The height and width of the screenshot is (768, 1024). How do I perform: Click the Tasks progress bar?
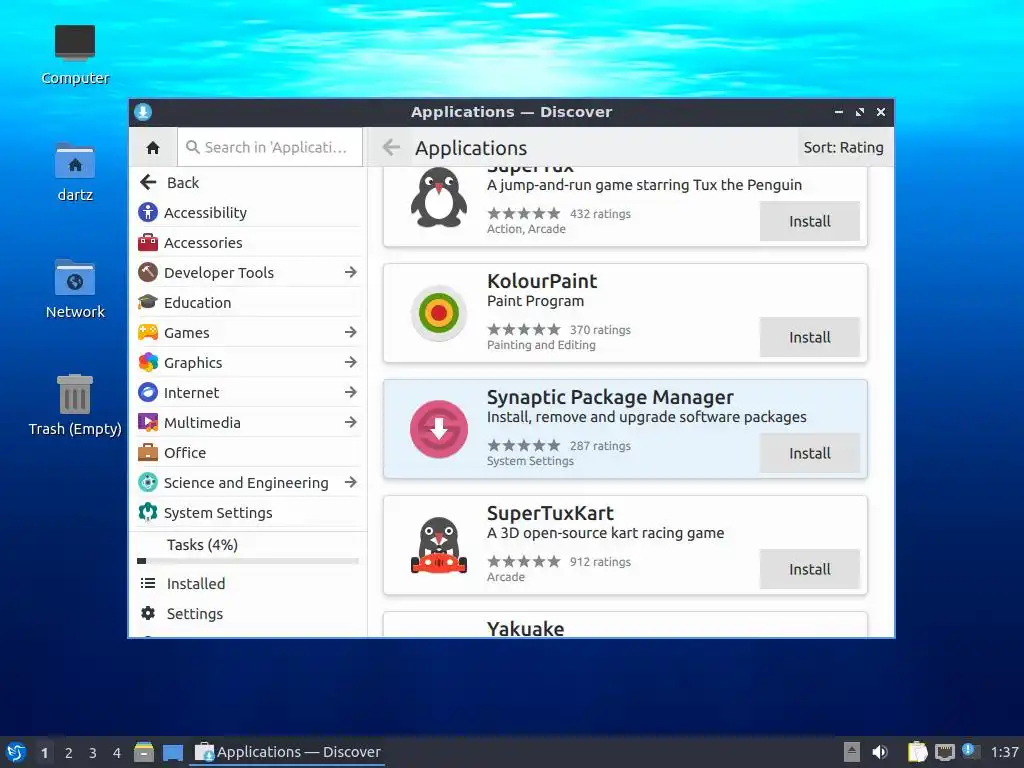click(248, 561)
